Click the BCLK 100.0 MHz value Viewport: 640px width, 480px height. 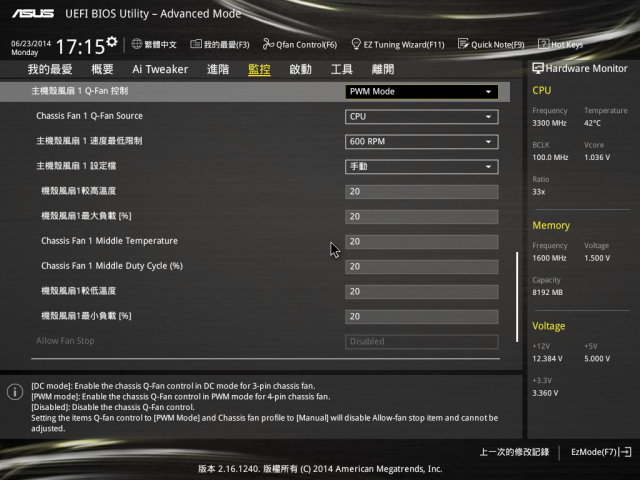[x=550, y=157]
